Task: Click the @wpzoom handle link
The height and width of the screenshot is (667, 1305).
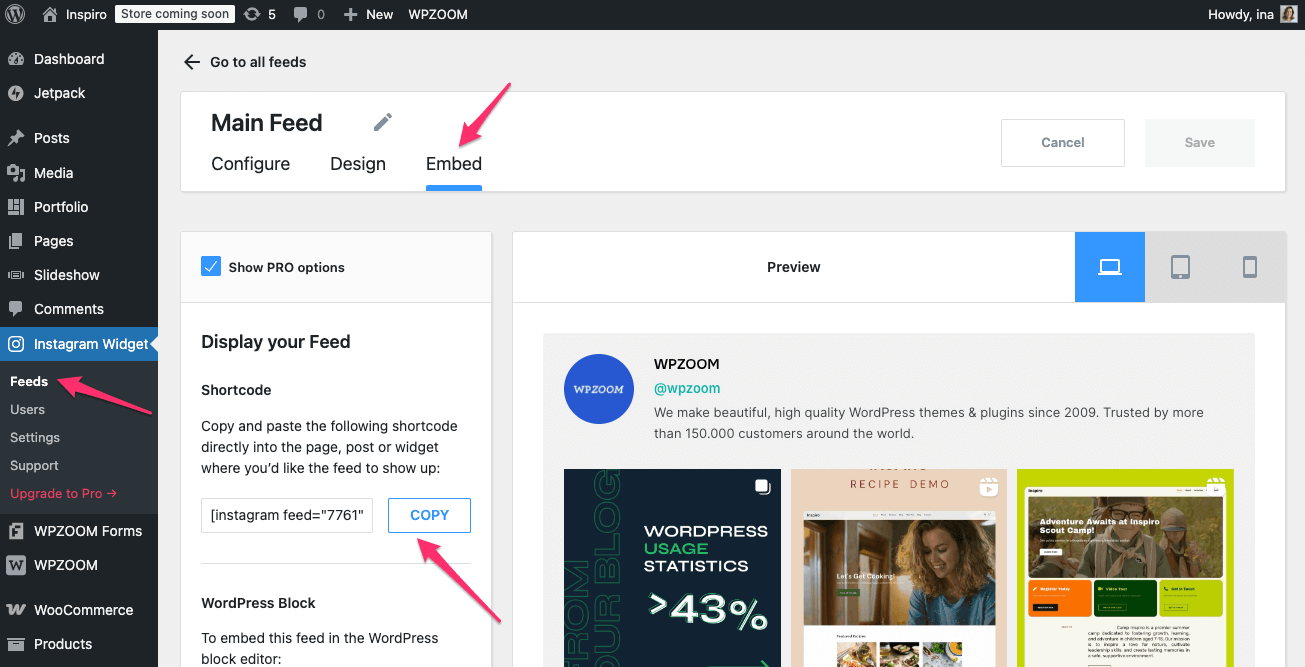Action: click(x=687, y=388)
